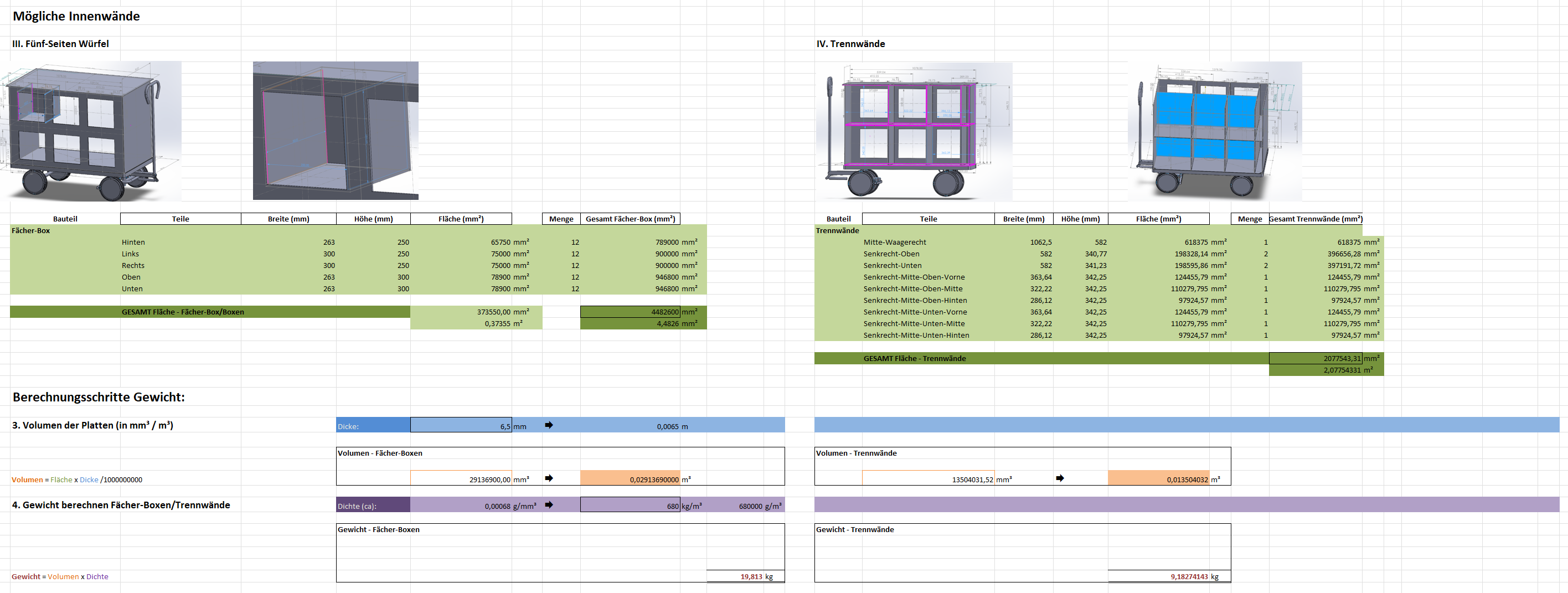Select the Mitte-Waagerecht row label
1568x593 pixels.
point(894,243)
